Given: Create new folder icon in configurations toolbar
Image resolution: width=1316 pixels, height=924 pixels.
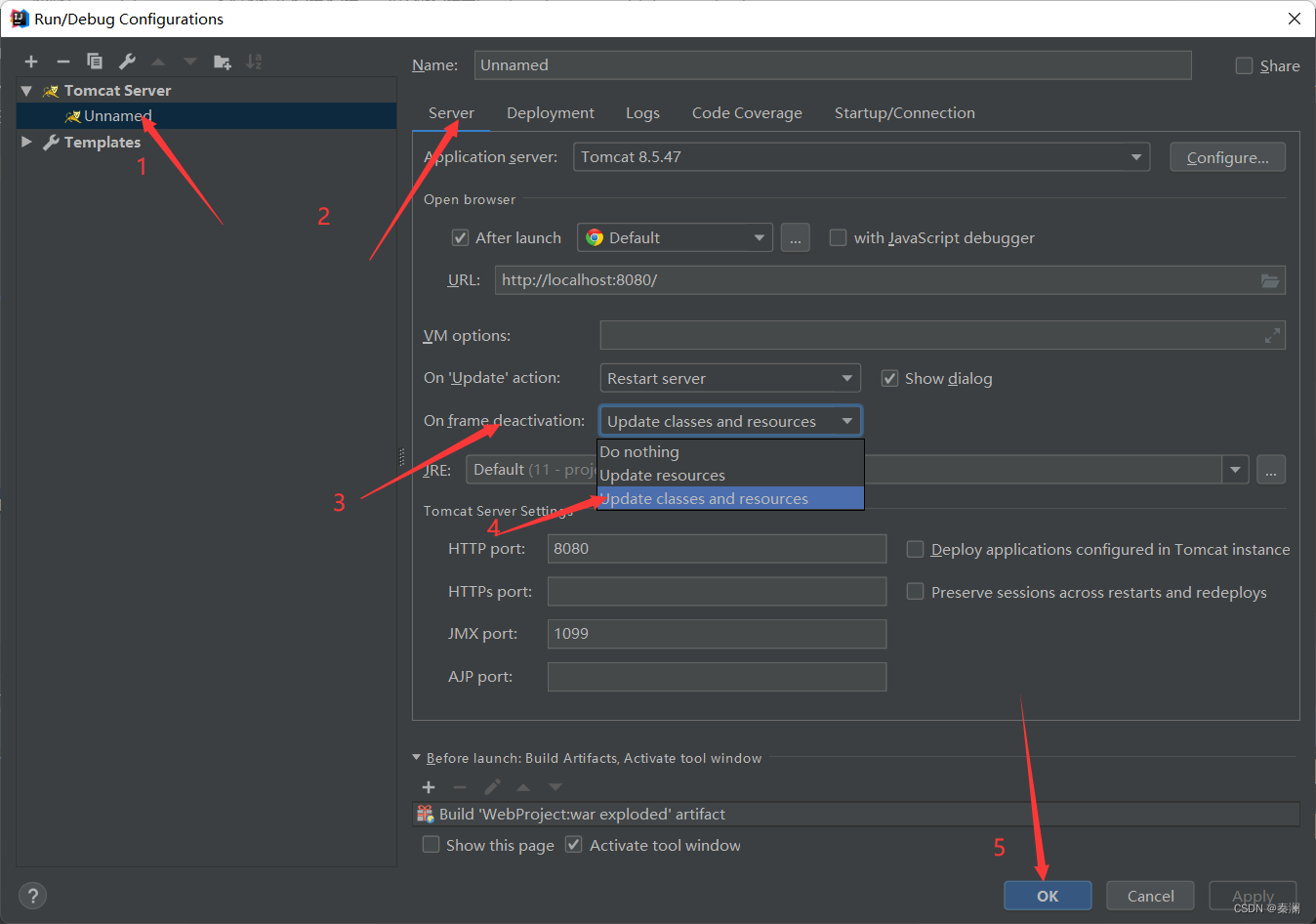Looking at the screenshot, I should [x=223, y=62].
